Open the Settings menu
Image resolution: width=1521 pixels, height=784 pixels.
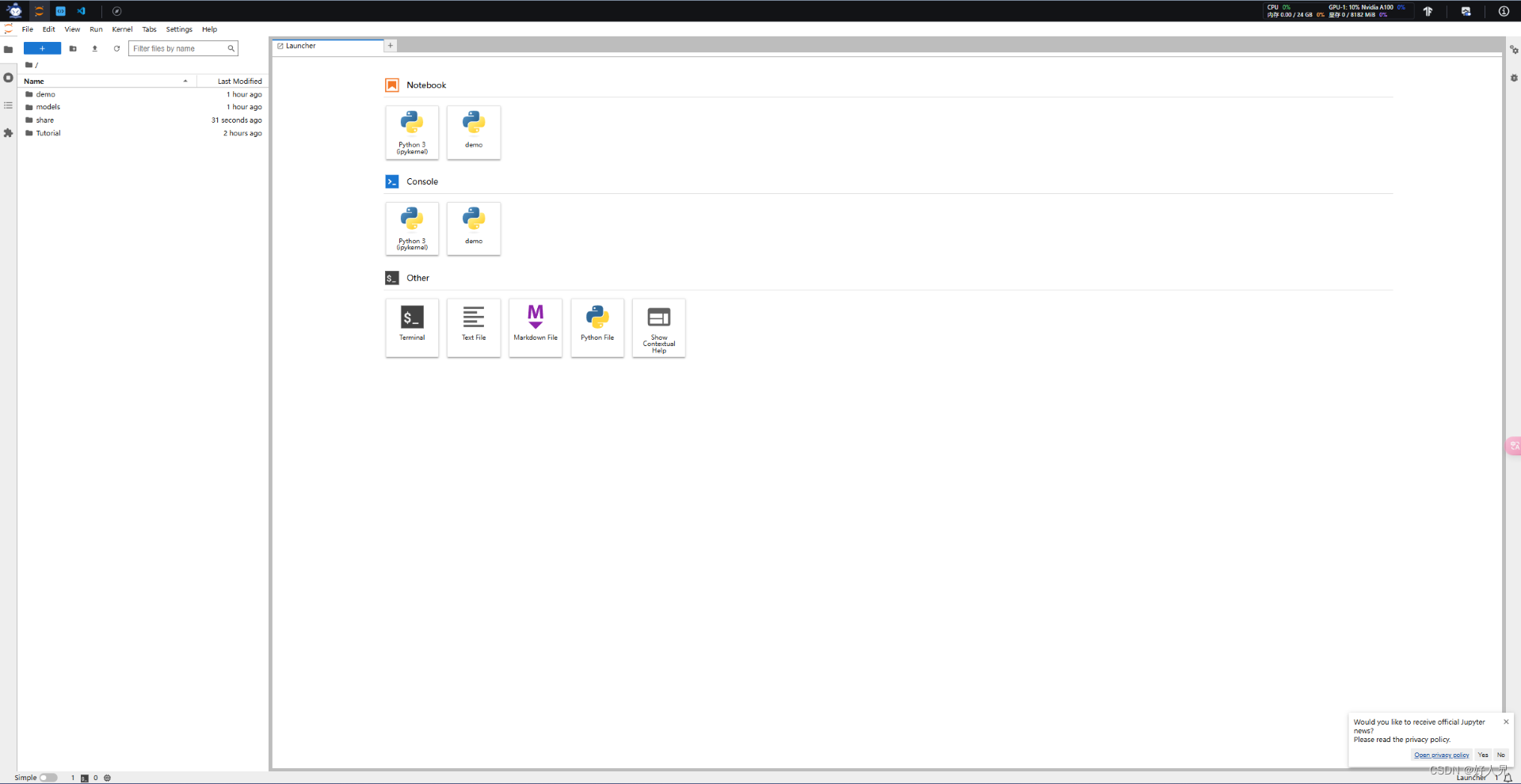179,29
